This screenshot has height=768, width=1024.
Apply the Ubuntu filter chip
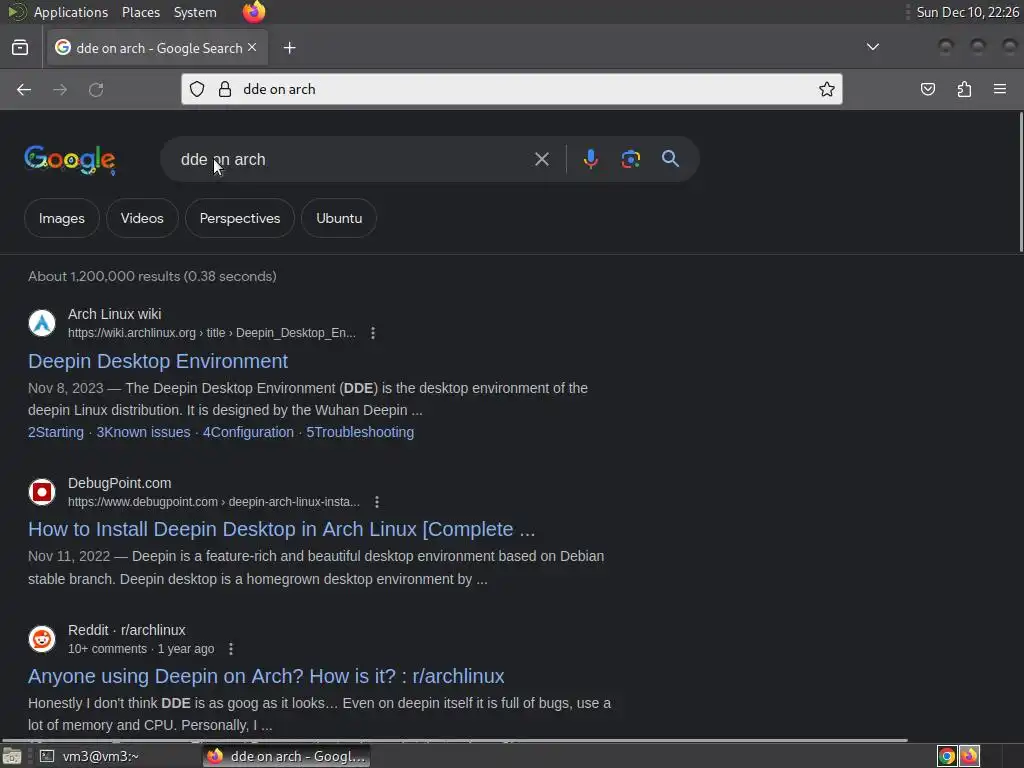[x=339, y=218]
